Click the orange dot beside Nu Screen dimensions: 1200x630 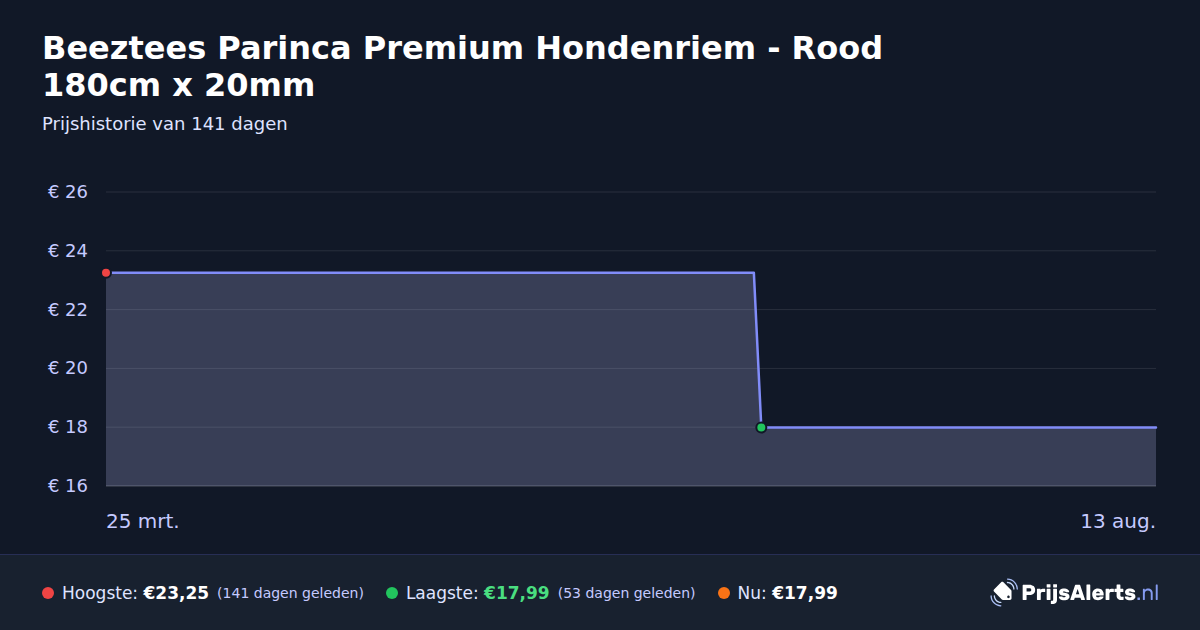[x=724, y=593]
